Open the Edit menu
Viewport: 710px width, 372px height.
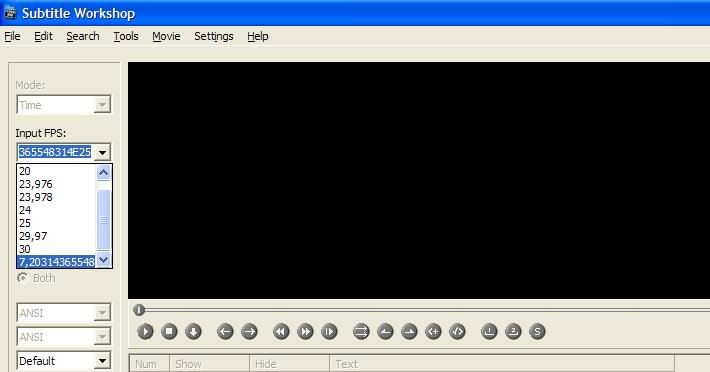(x=43, y=36)
